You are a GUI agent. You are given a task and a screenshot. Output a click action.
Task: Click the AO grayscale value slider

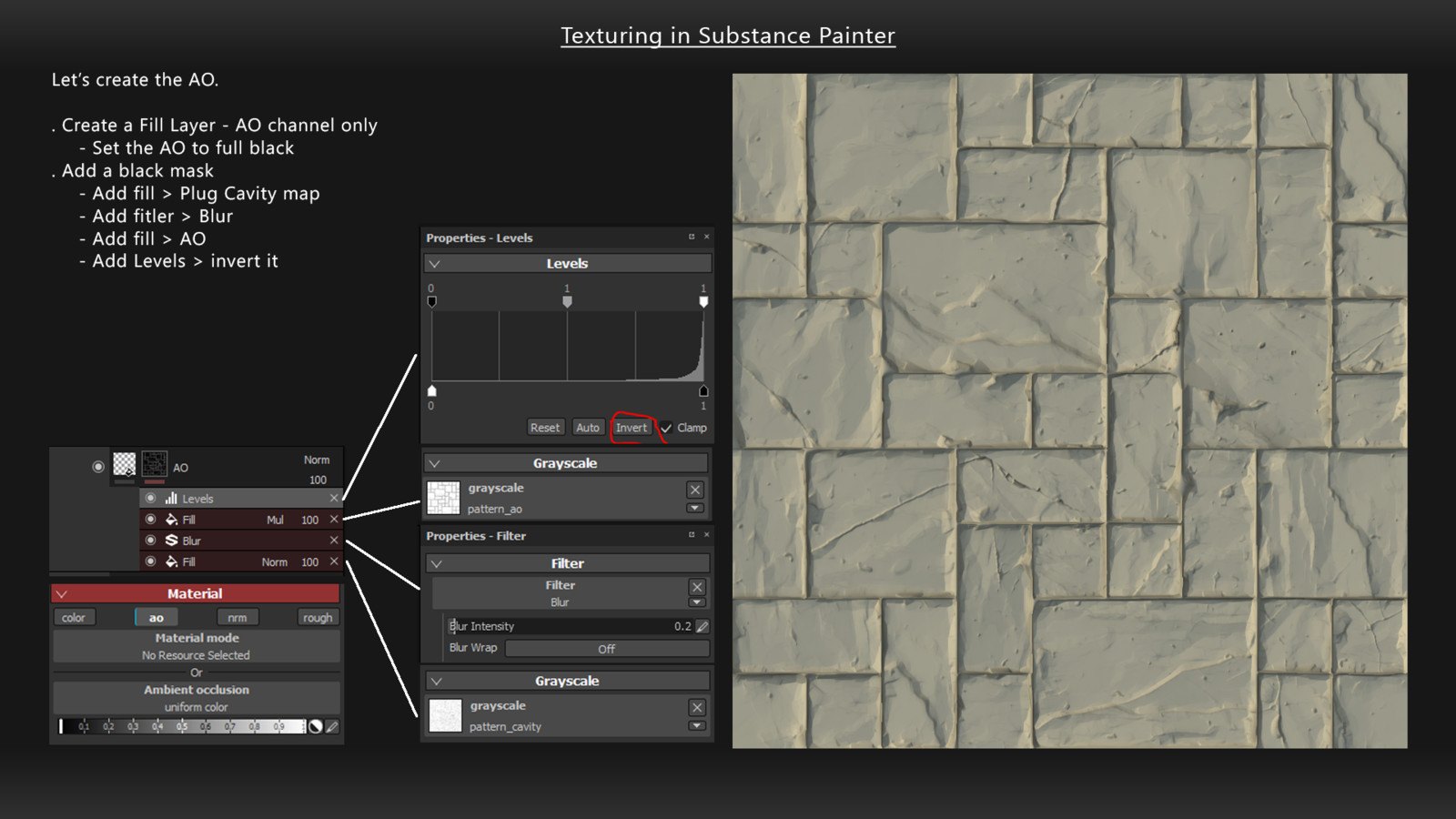pyautogui.click(x=182, y=726)
